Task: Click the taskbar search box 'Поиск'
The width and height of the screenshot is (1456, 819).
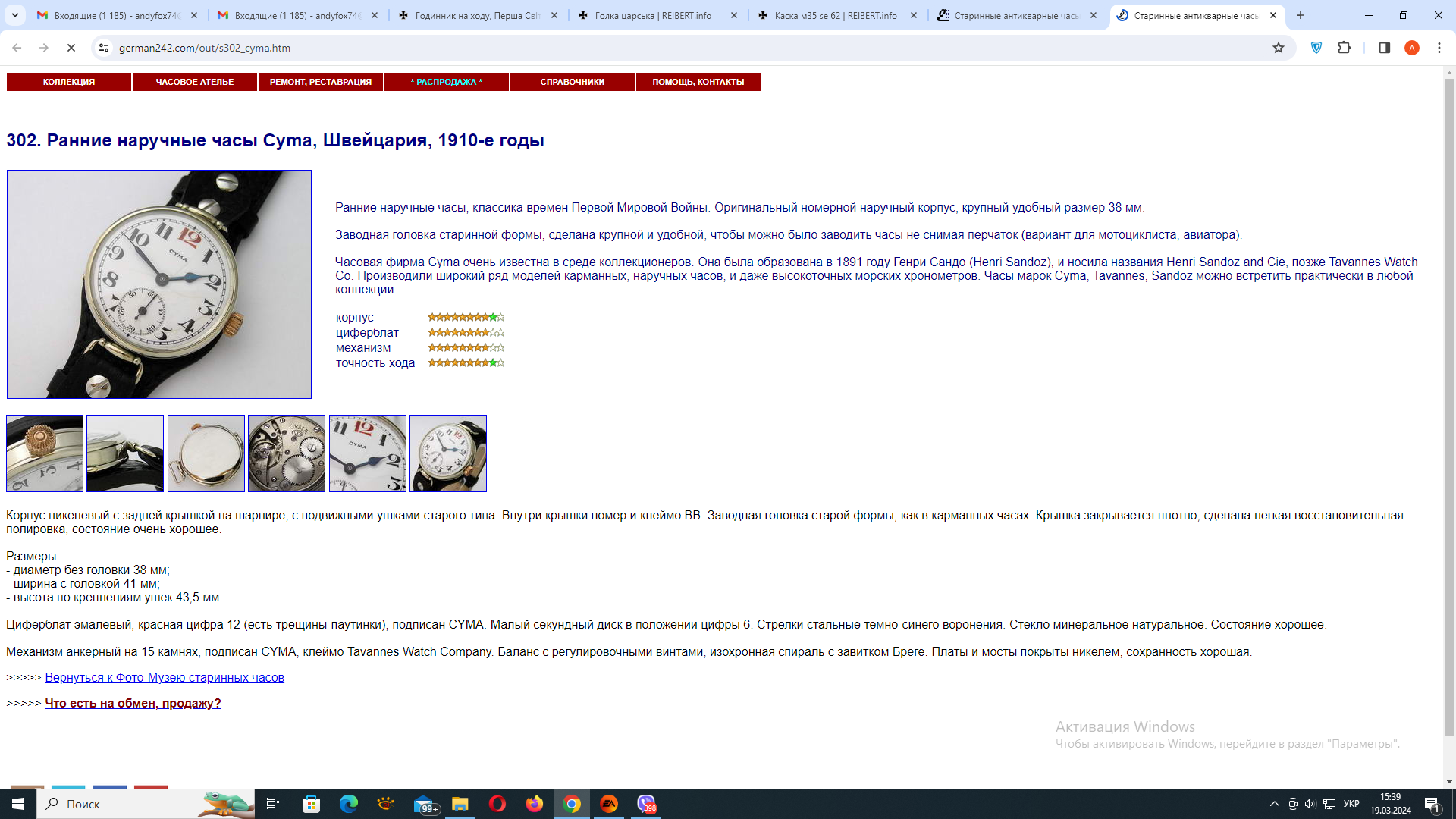Action: (146, 804)
